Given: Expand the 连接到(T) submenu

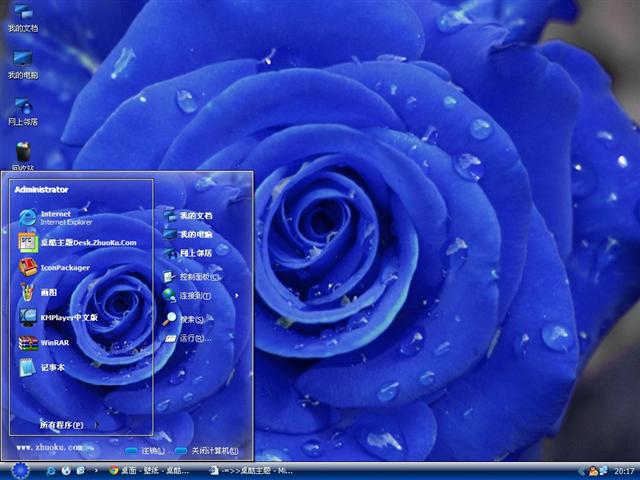Looking at the screenshot, I should click(x=195, y=296).
